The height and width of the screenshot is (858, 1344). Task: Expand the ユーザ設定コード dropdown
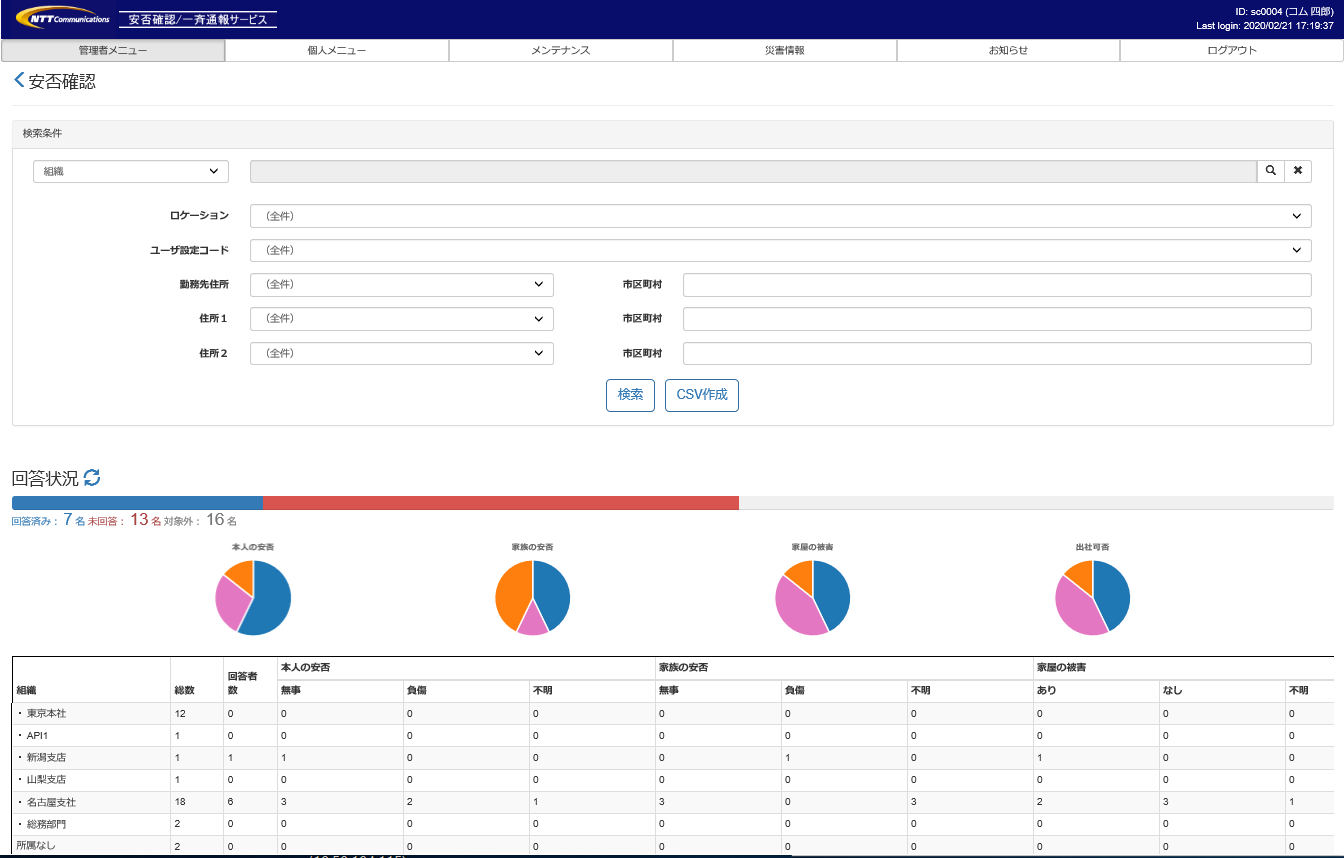(x=780, y=250)
